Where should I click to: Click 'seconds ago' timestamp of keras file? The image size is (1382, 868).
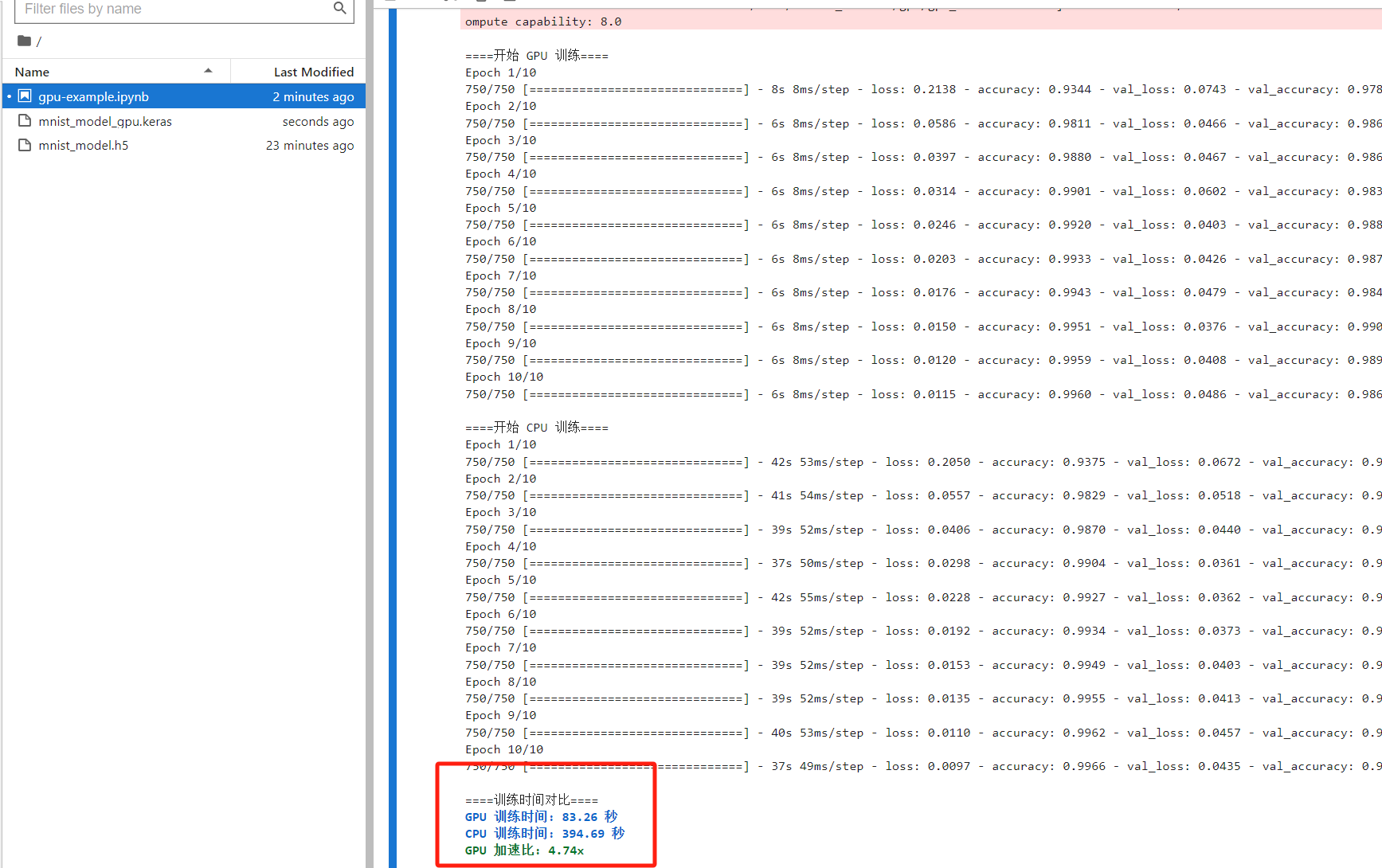coord(318,121)
